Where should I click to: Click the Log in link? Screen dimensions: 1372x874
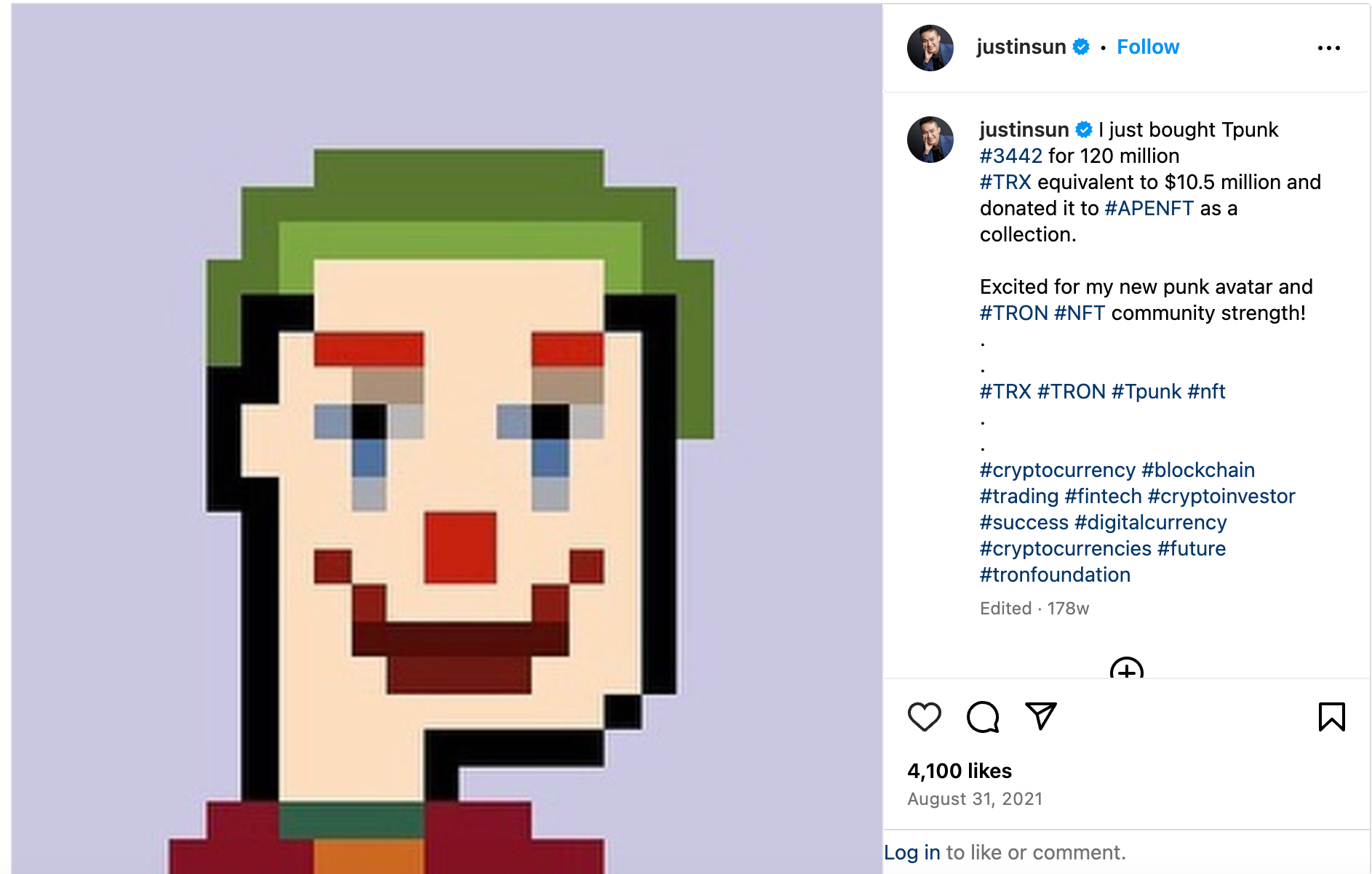pyautogui.click(x=912, y=852)
